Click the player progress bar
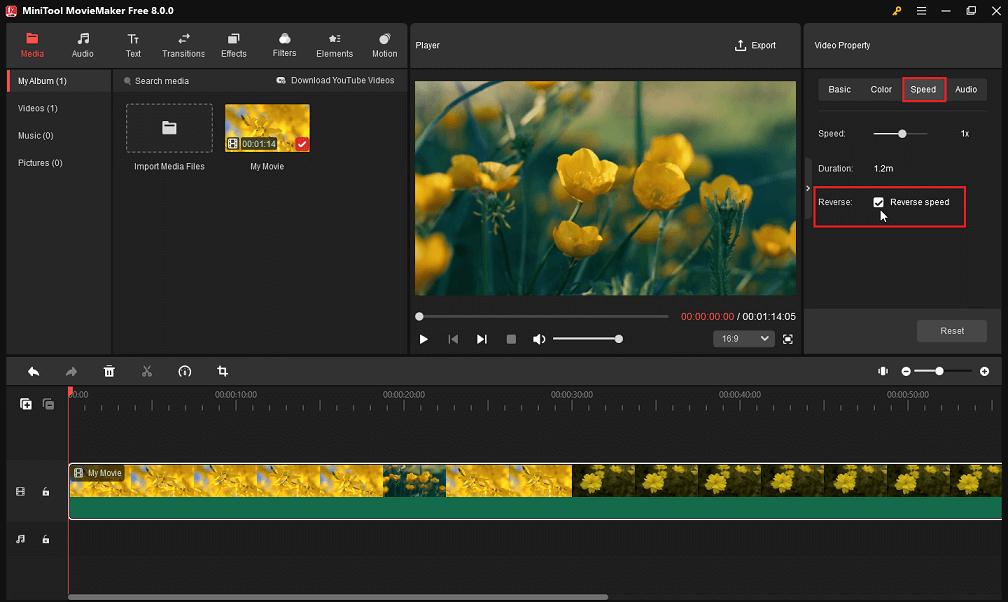The image size is (1008, 602). [543, 316]
